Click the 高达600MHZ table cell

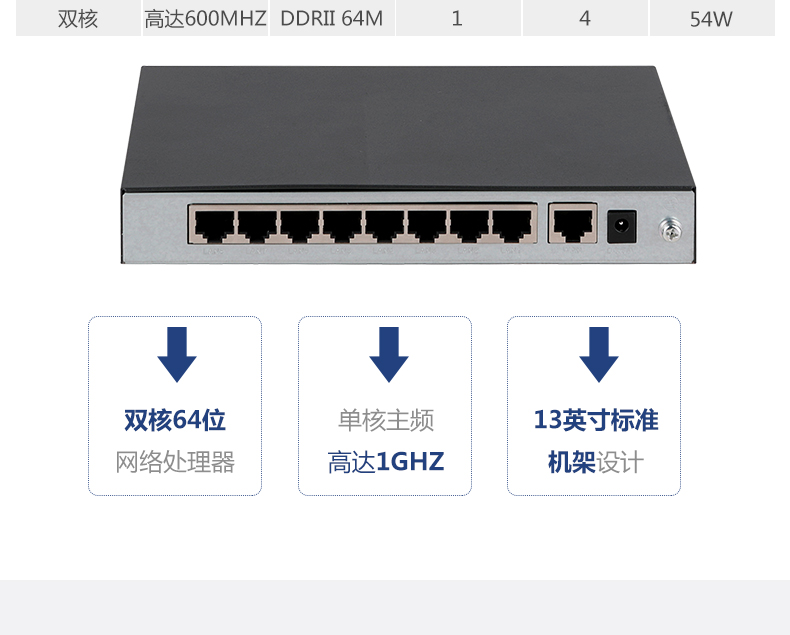tap(205, 18)
